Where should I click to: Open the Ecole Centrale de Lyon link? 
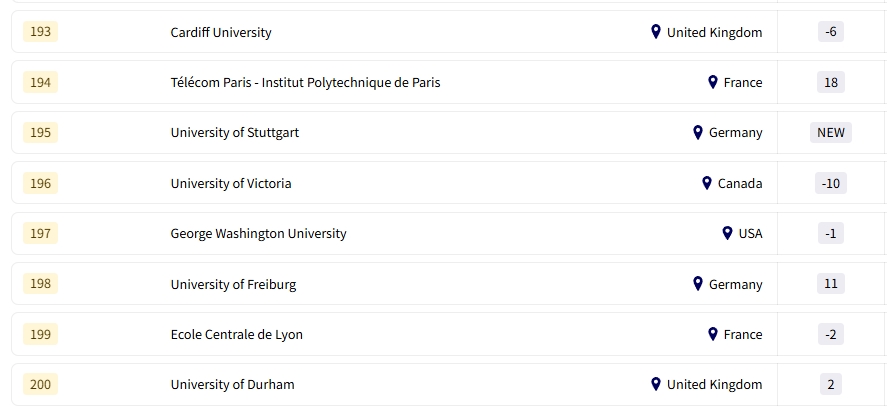237,334
